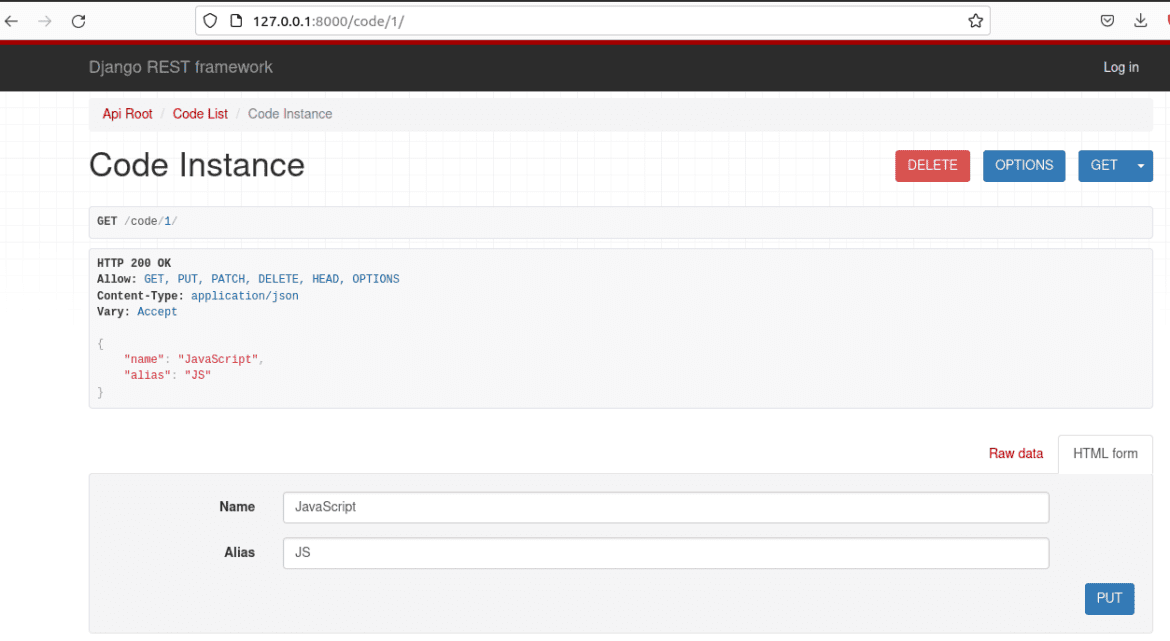Click inside the Alias input field
This screenshot has height=641, width=1170.
point(666,553)
